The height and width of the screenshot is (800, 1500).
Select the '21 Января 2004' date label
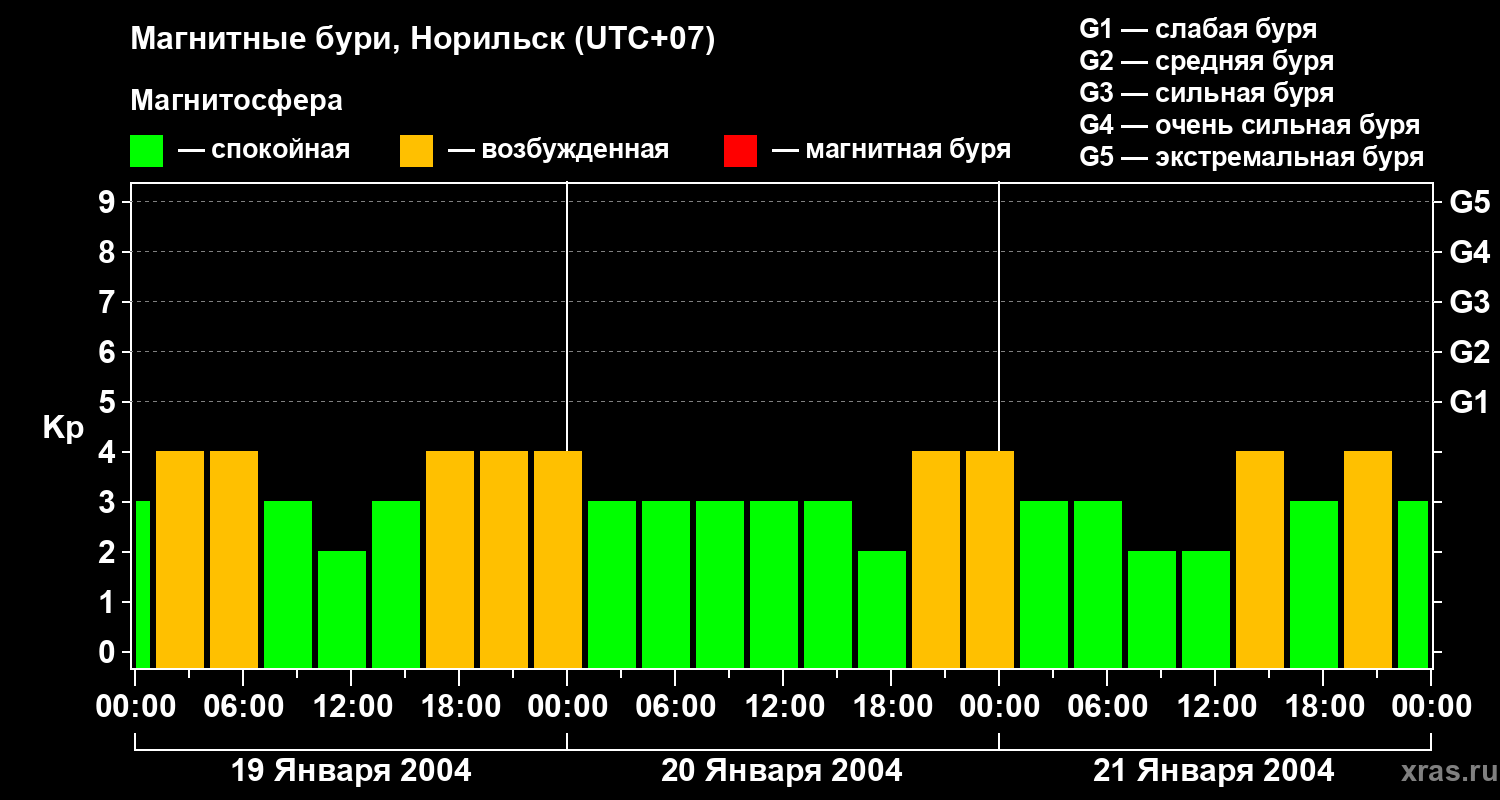pos(1213,771)
